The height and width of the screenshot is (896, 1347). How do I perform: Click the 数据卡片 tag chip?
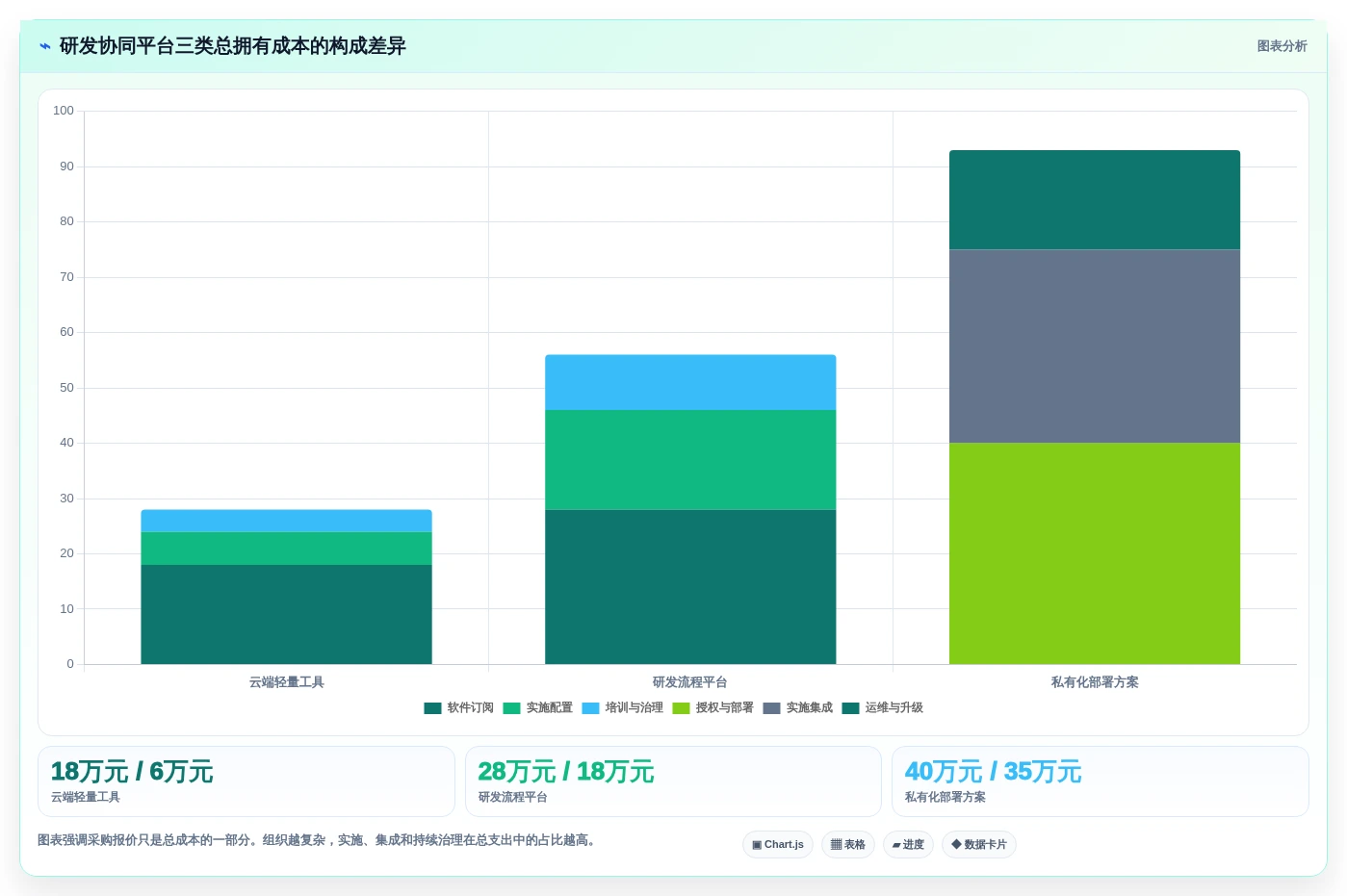979,844
